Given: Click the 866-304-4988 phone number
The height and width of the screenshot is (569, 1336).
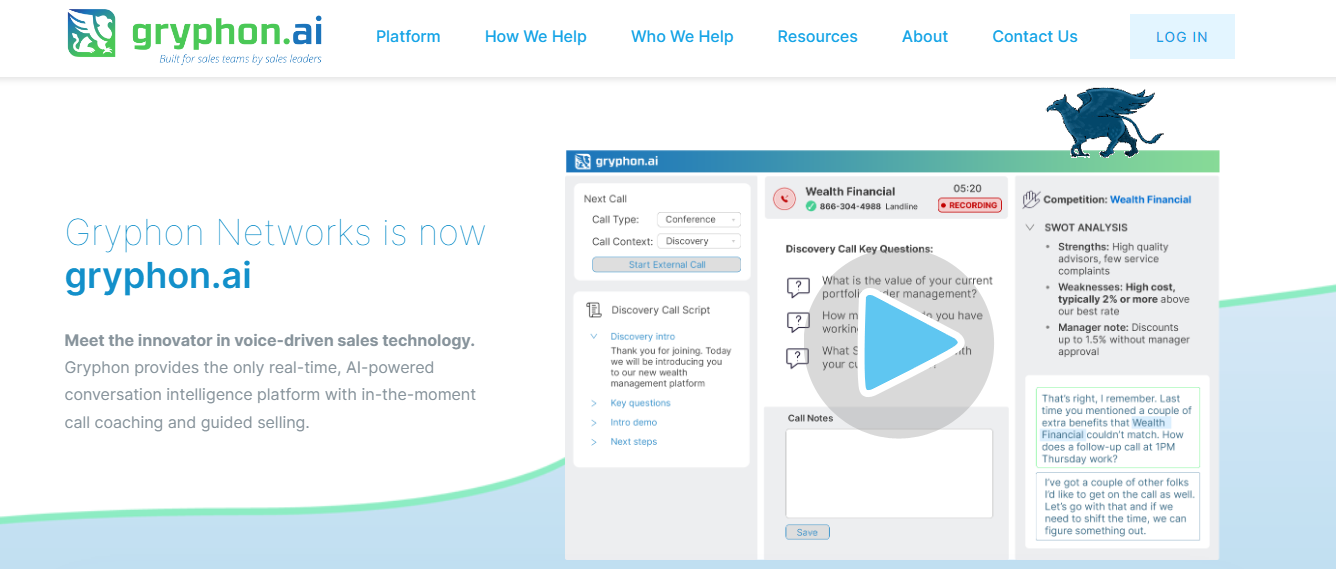Looking at the screenshot, I should pos(850,206).
